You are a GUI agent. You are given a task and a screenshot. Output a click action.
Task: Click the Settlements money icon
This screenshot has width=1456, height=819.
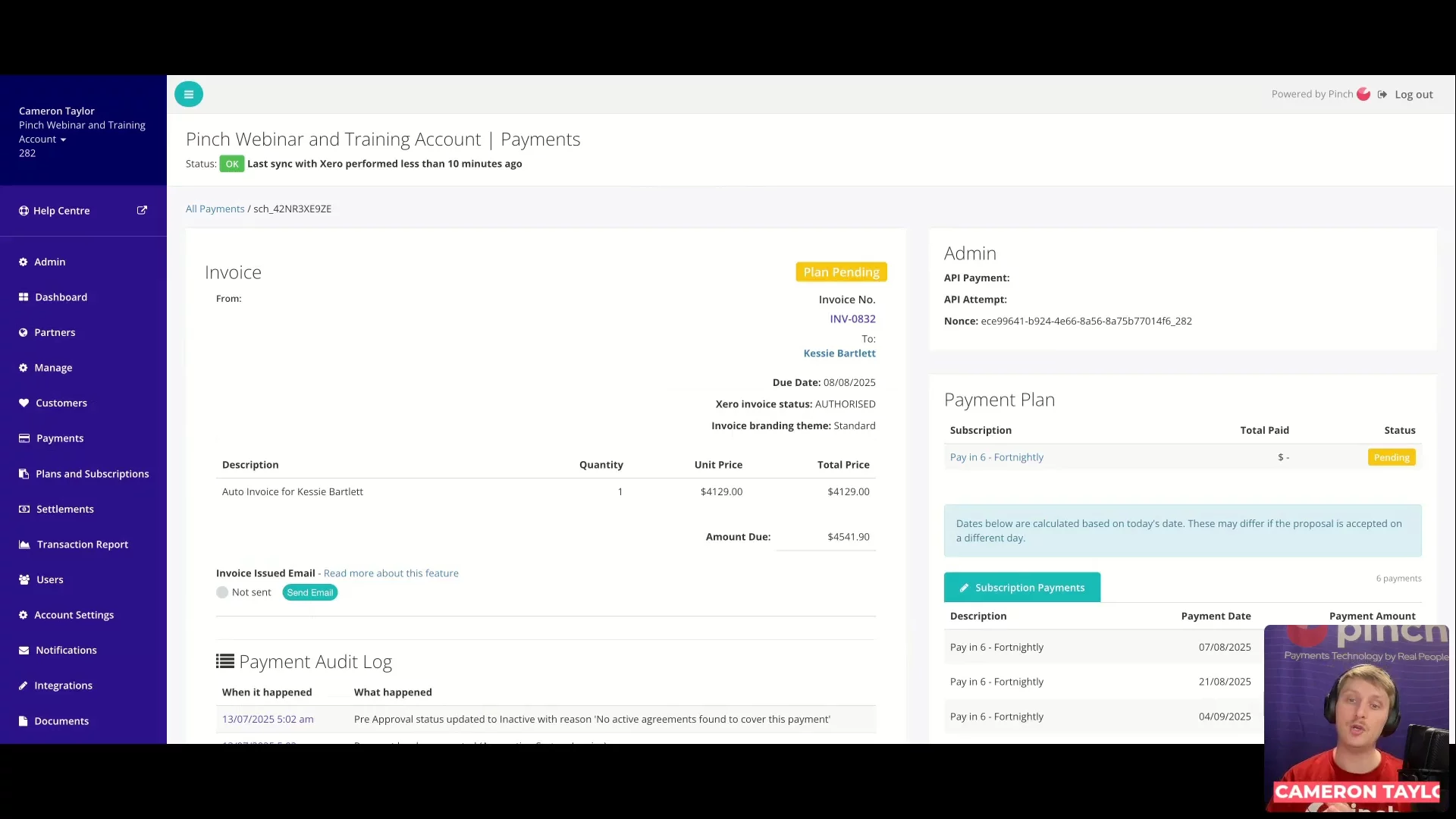(24, 509)
